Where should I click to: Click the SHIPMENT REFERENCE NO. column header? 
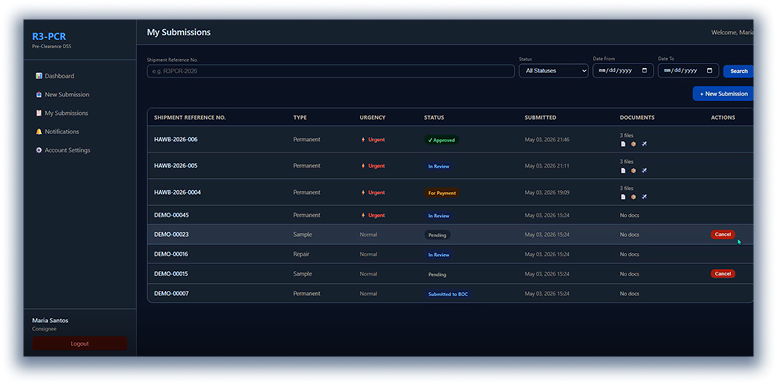coord(190,117)
